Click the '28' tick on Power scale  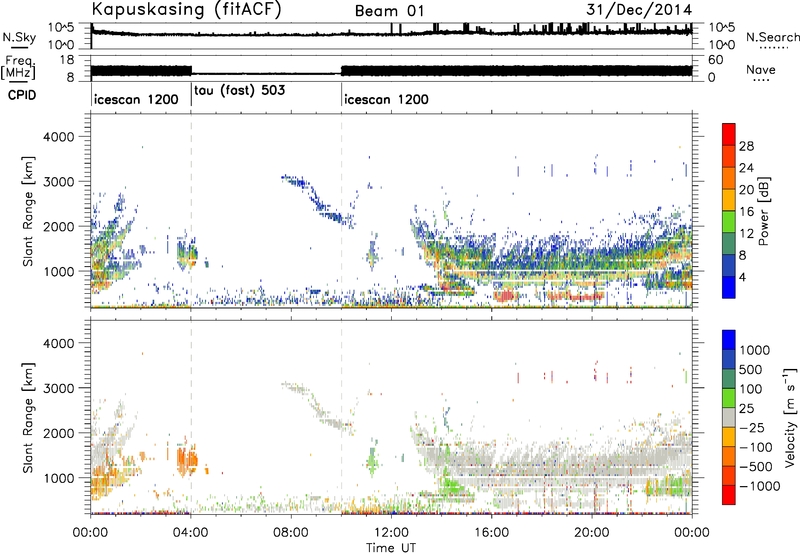pyautogui.click(x=746, y=146)
